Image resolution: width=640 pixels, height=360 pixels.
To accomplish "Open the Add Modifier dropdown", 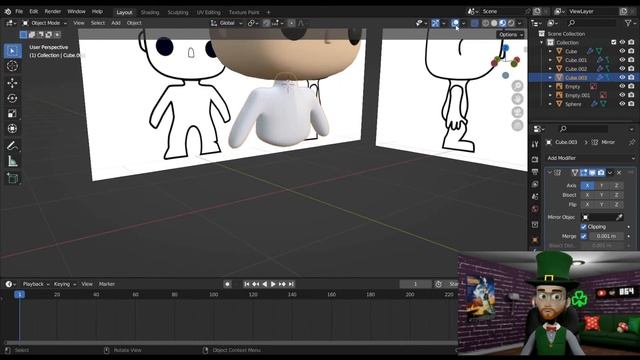I will pyautogui.click(x=591, y=158).
